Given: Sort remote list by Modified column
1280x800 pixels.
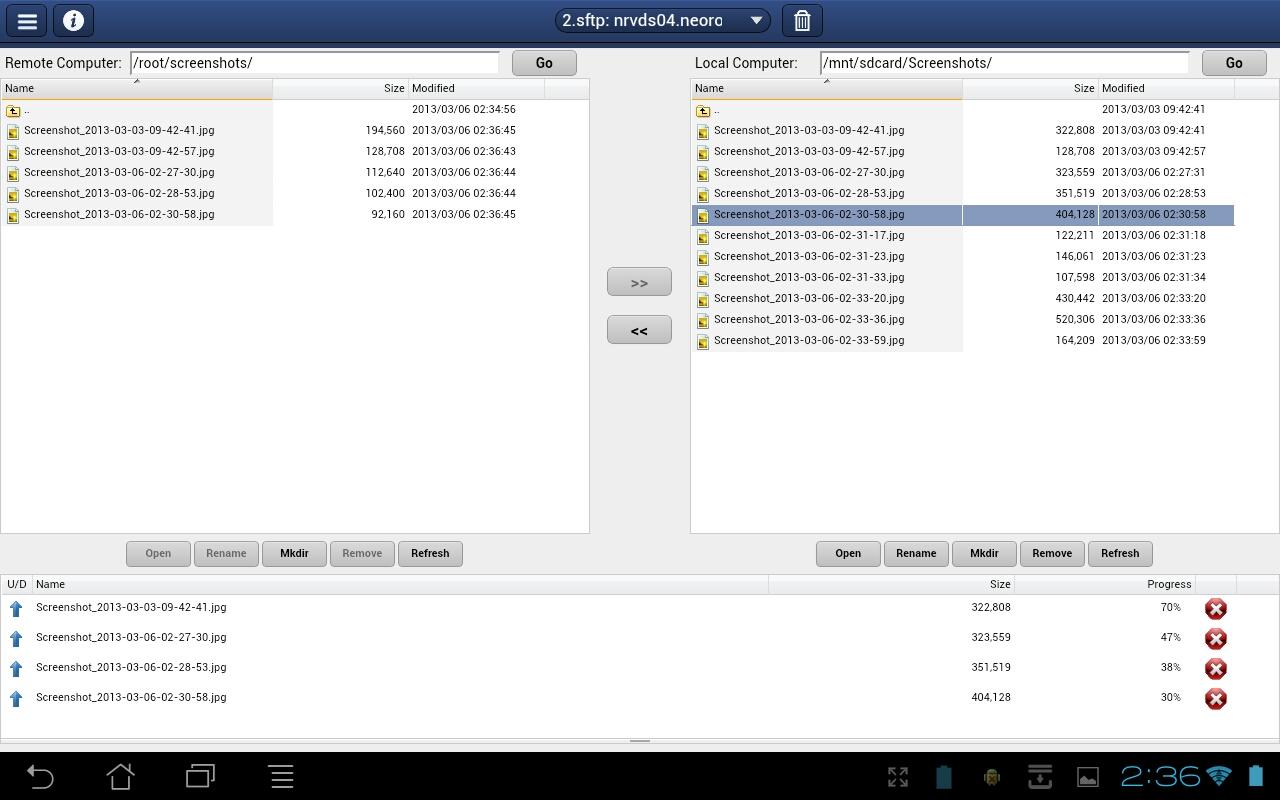Looking at the screenshot, I should pos(476,88).
